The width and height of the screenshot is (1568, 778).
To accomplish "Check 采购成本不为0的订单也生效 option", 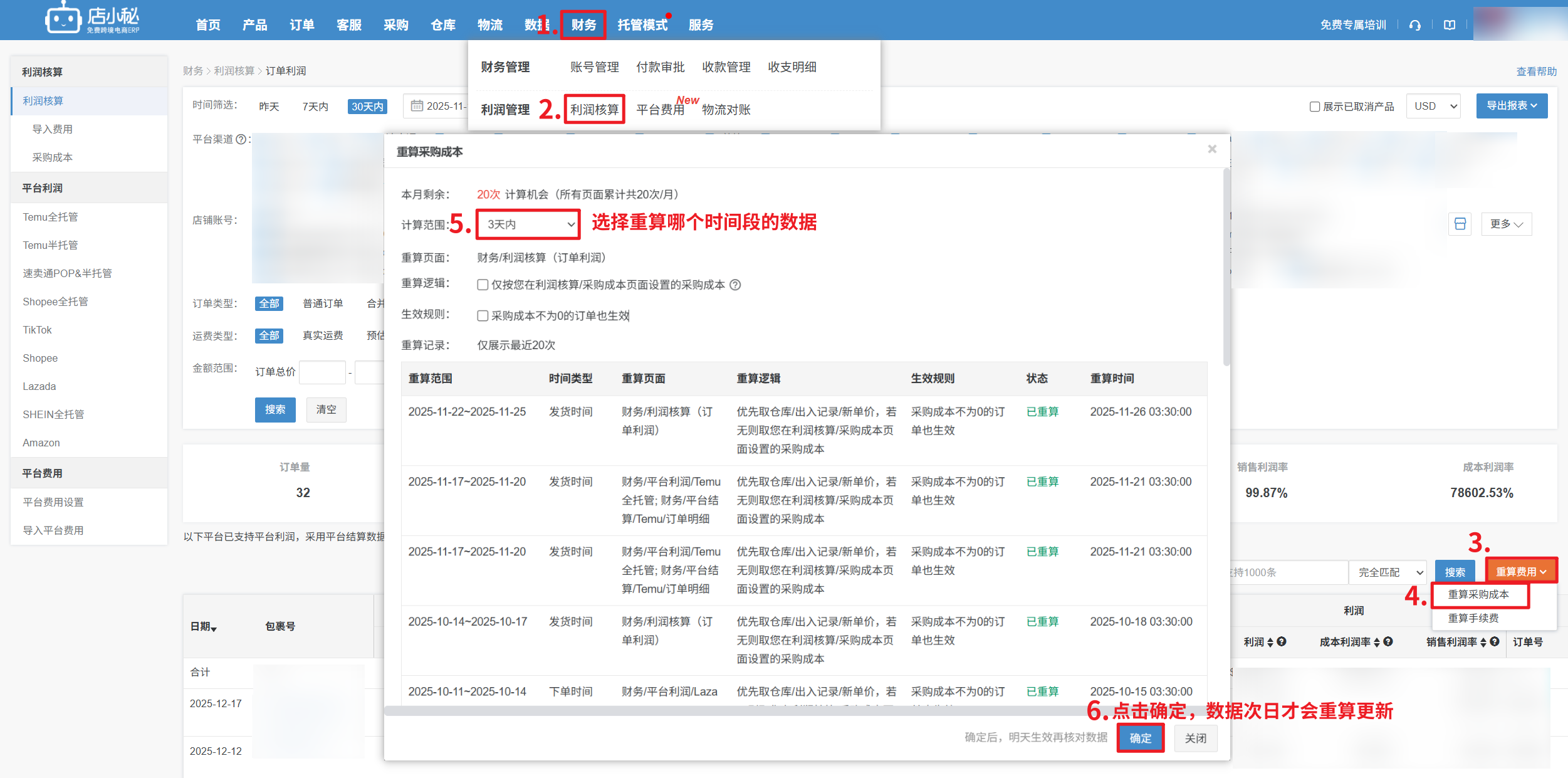I will pos(483,315).
